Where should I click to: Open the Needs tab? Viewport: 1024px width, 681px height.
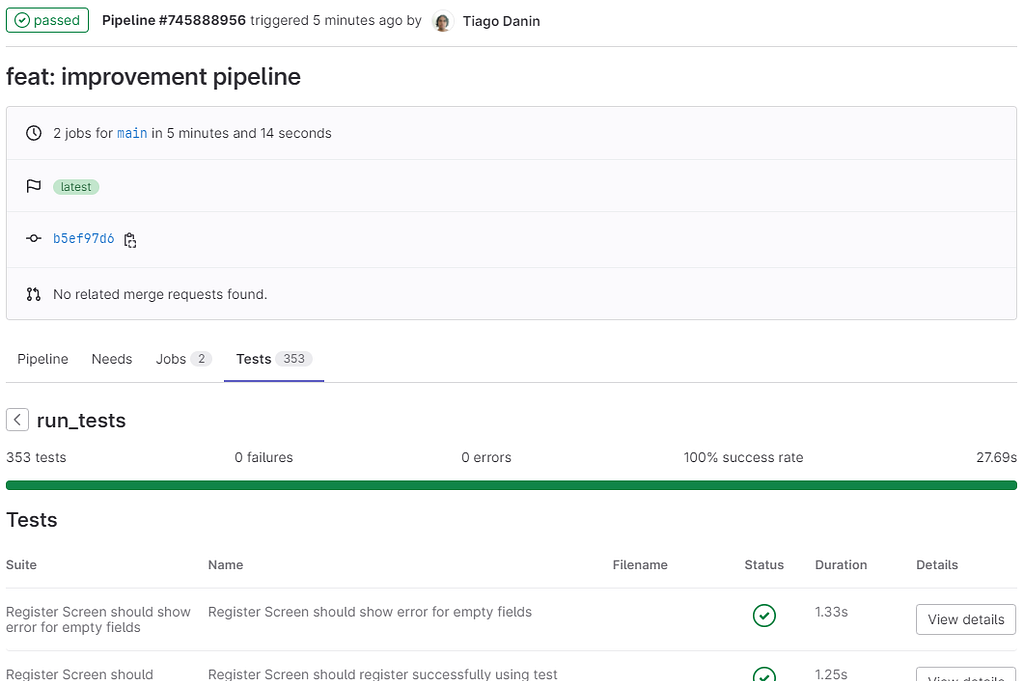(x=112, y=359)
